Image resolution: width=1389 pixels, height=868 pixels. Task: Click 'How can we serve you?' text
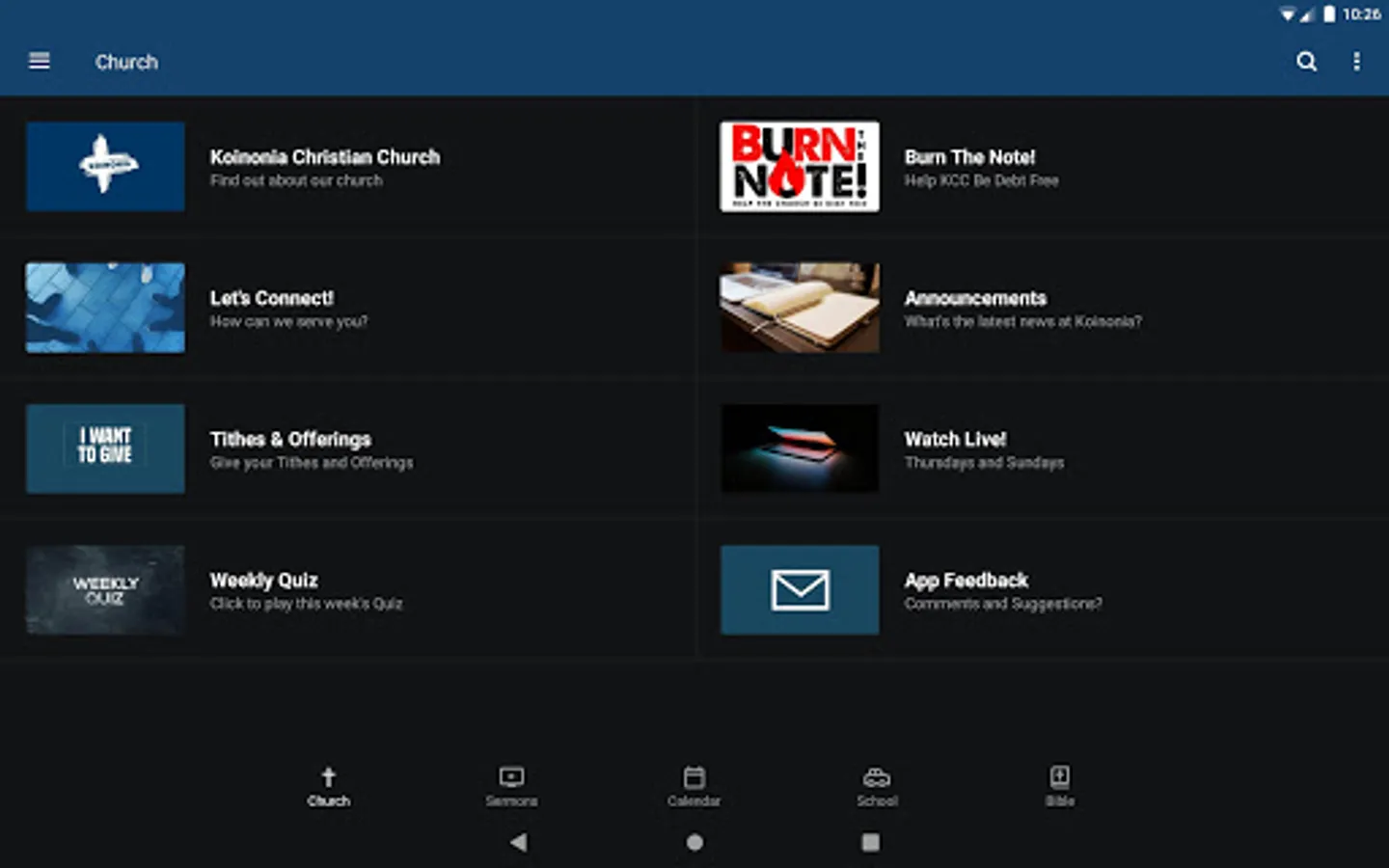288,321
